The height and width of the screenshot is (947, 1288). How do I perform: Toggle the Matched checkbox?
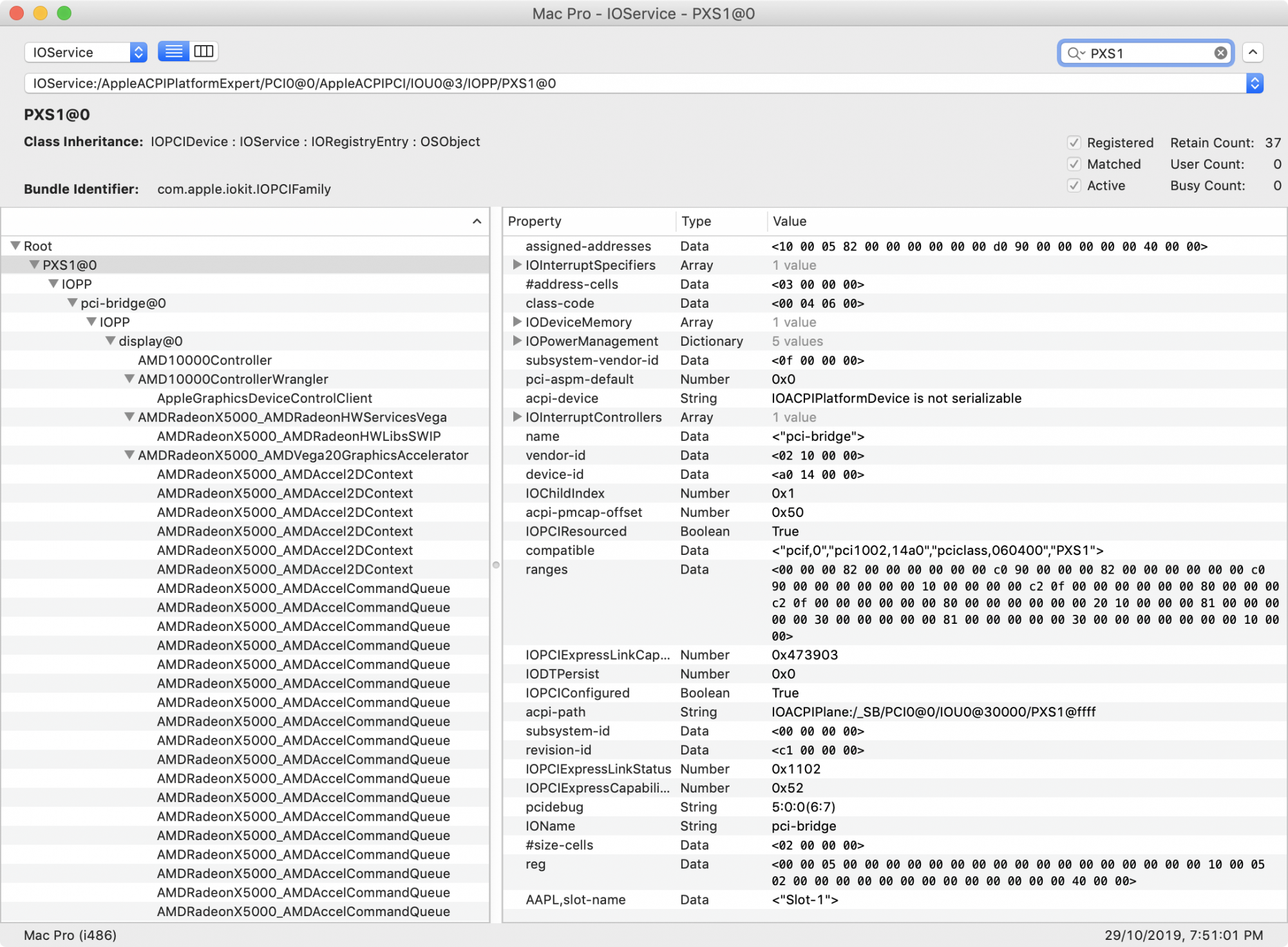pyautogui.click(x=1074, y=164)
